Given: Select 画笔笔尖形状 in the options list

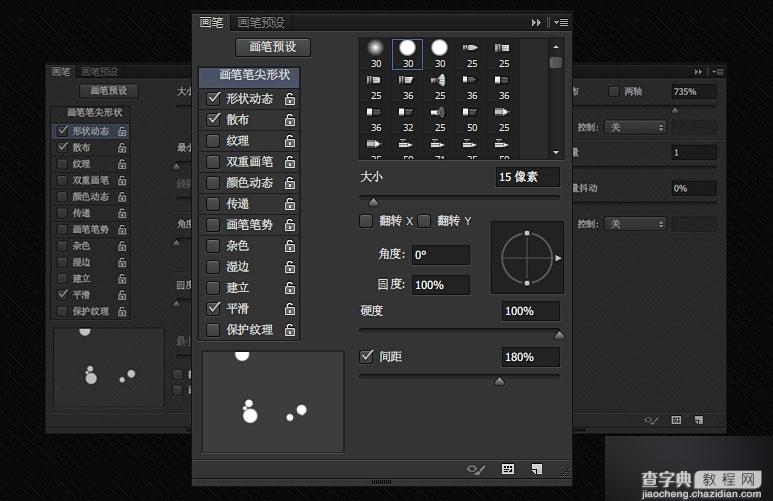Looking at the screenshot, I should tap(254, 74).
